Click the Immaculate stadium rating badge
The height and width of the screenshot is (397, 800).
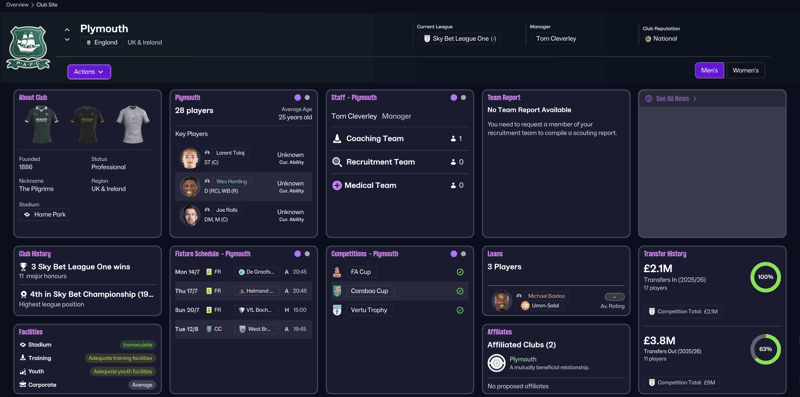click(138, 345)
